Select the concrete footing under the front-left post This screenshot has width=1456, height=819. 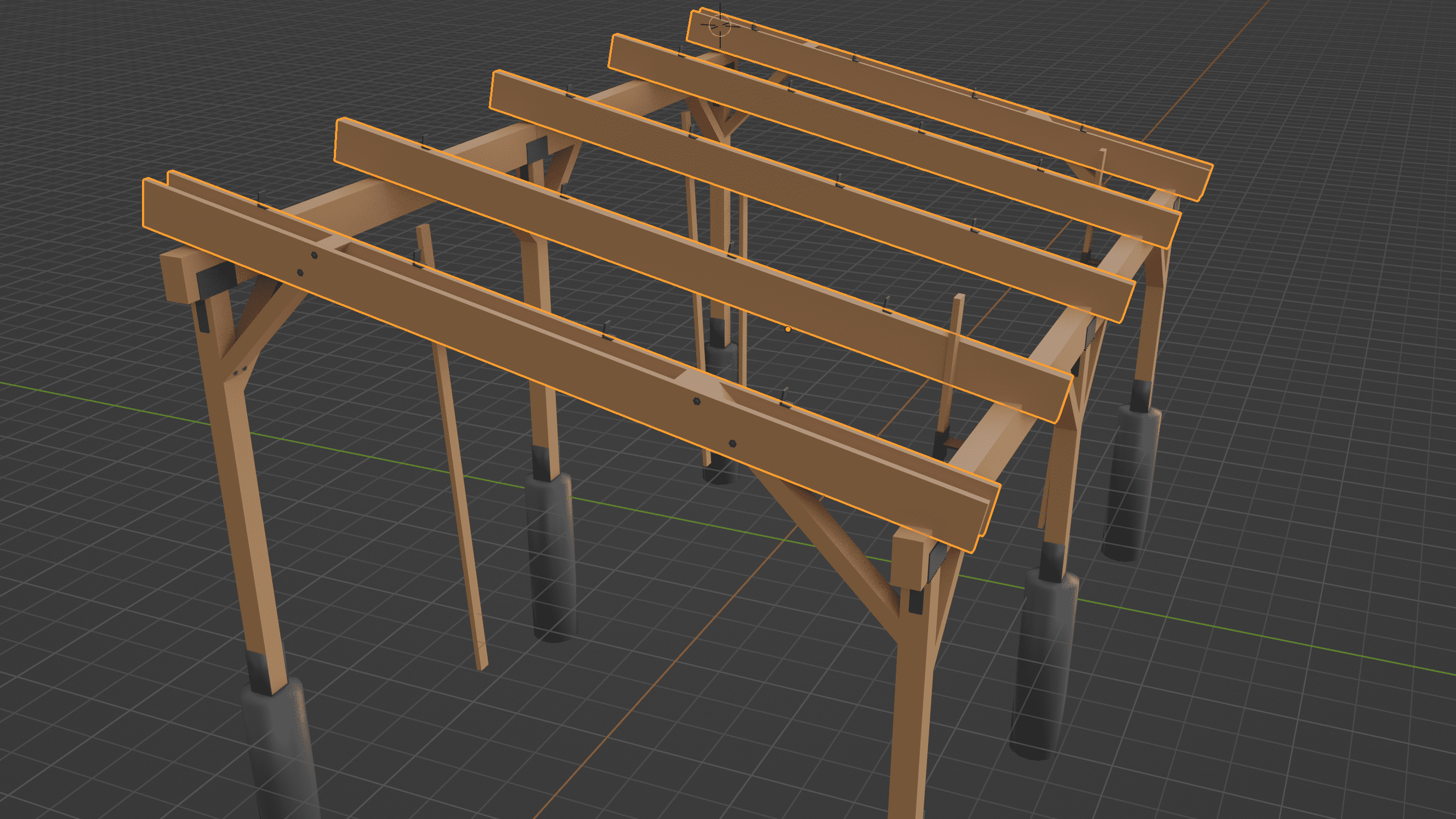coord(281,749)
